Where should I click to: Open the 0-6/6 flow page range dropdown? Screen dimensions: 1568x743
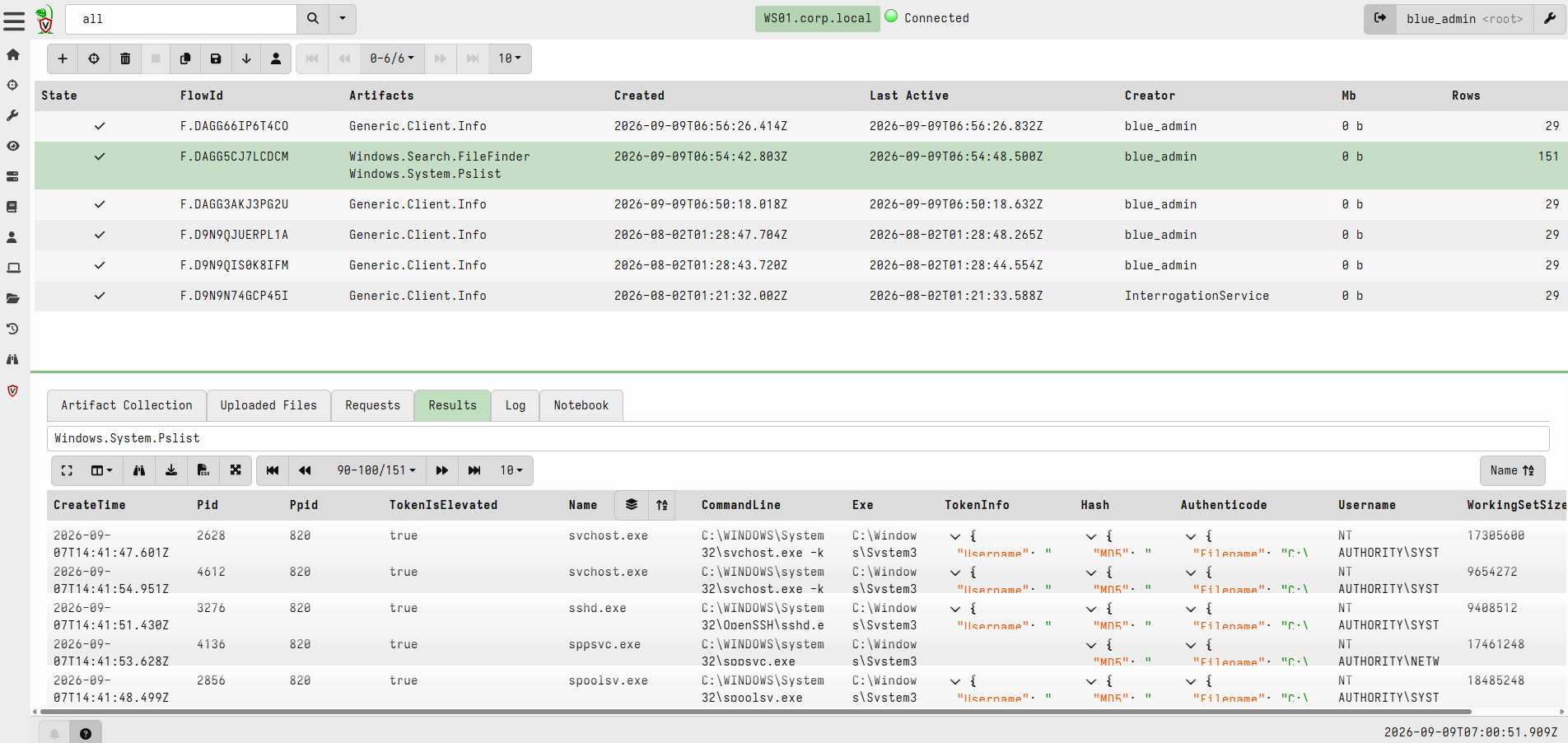392,58
